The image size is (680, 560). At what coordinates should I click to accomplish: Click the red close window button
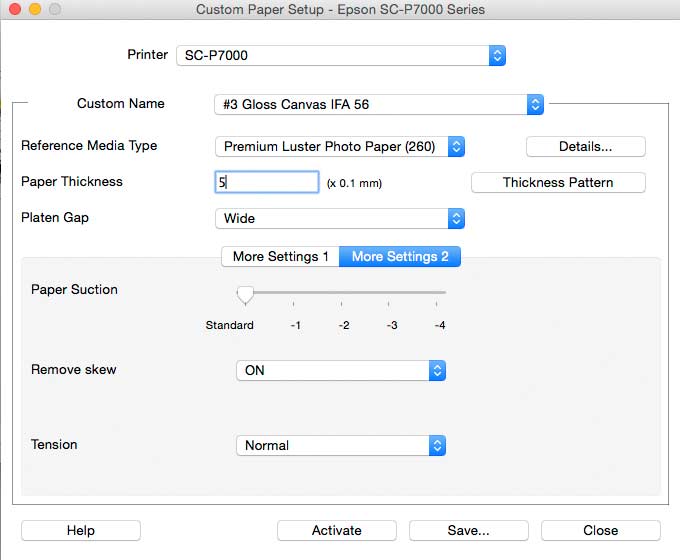pyautogui.click(x=15, y=9)
